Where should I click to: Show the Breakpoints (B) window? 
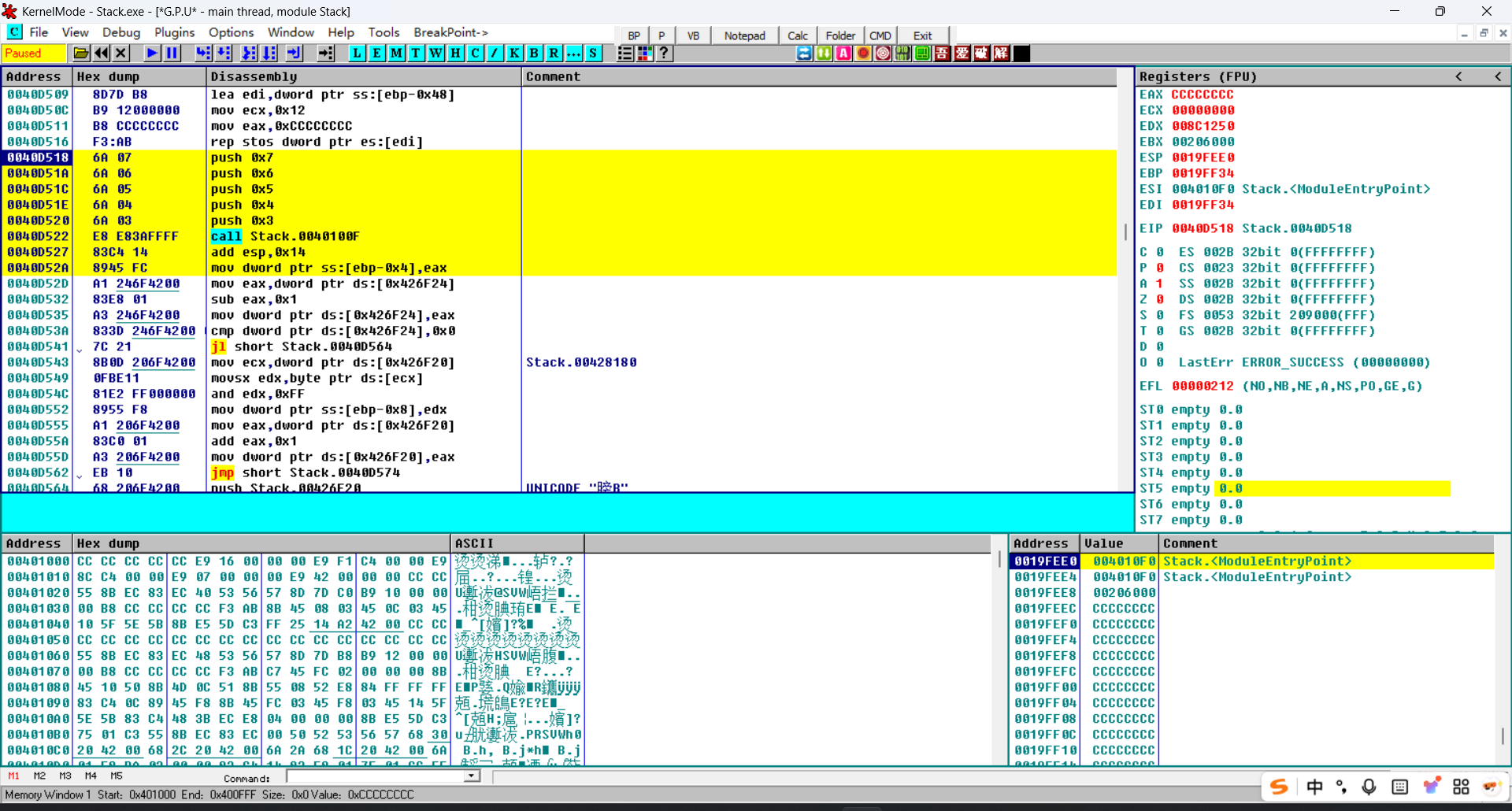[x=534, y=54]
